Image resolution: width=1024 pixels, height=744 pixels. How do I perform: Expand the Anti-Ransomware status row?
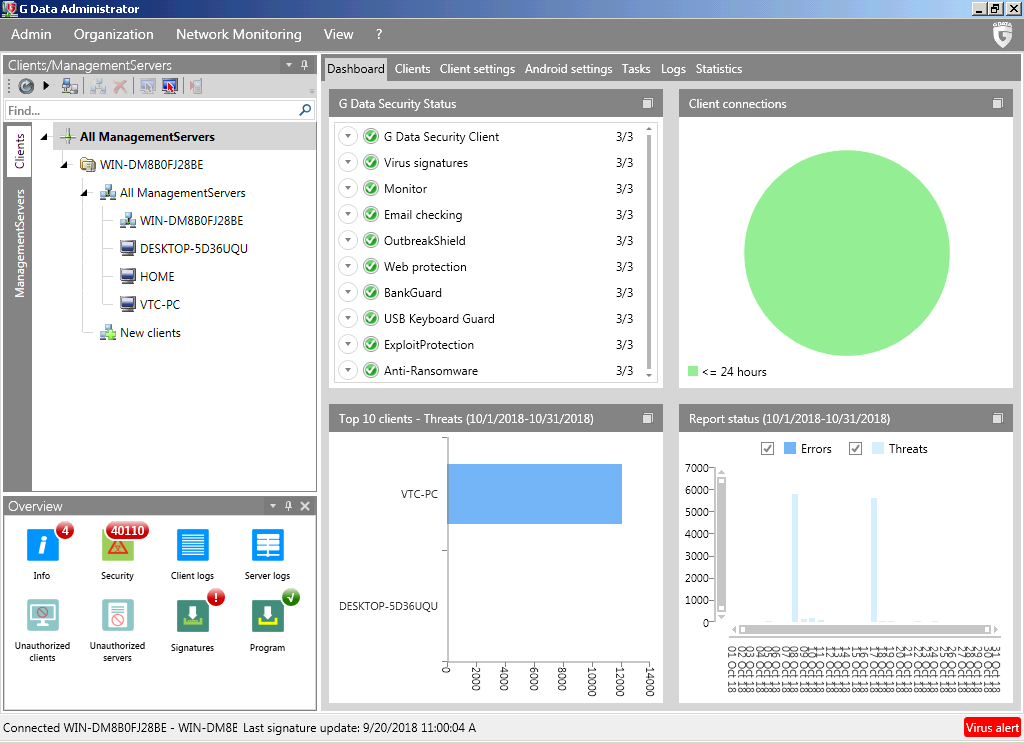pos(348,371)
